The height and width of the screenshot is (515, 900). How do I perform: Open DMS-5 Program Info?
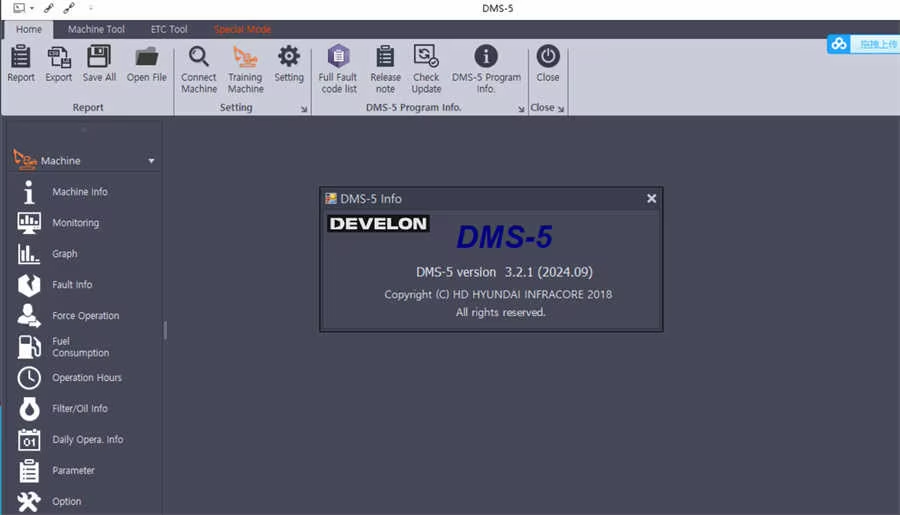pos(486,69)
